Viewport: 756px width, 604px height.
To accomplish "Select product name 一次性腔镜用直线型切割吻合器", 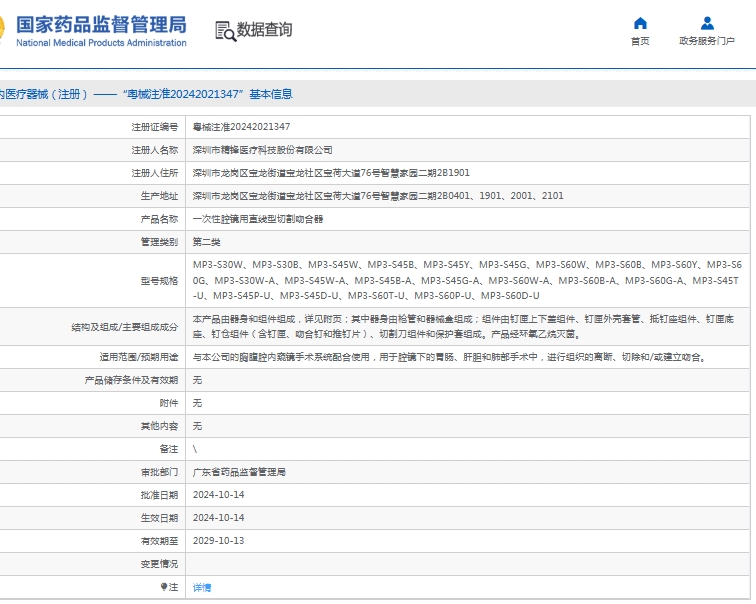I will (257, 219).
